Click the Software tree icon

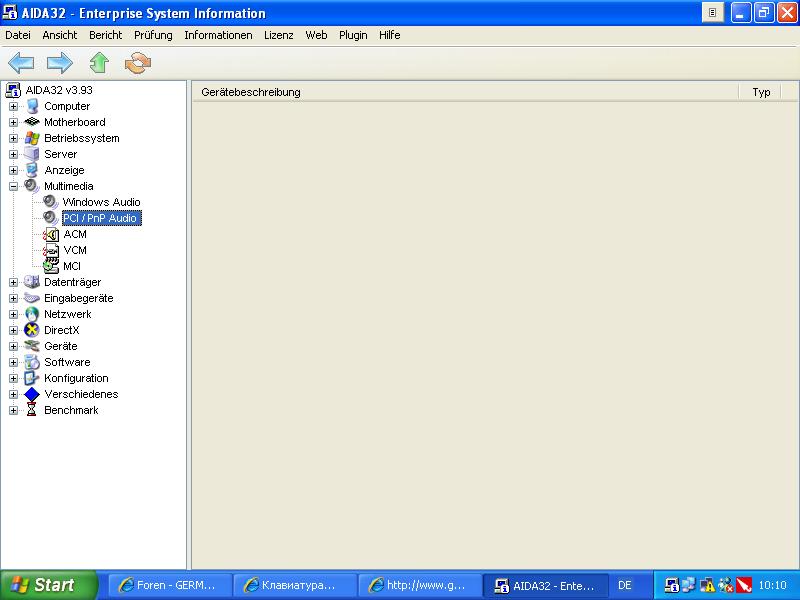(32, 362)
